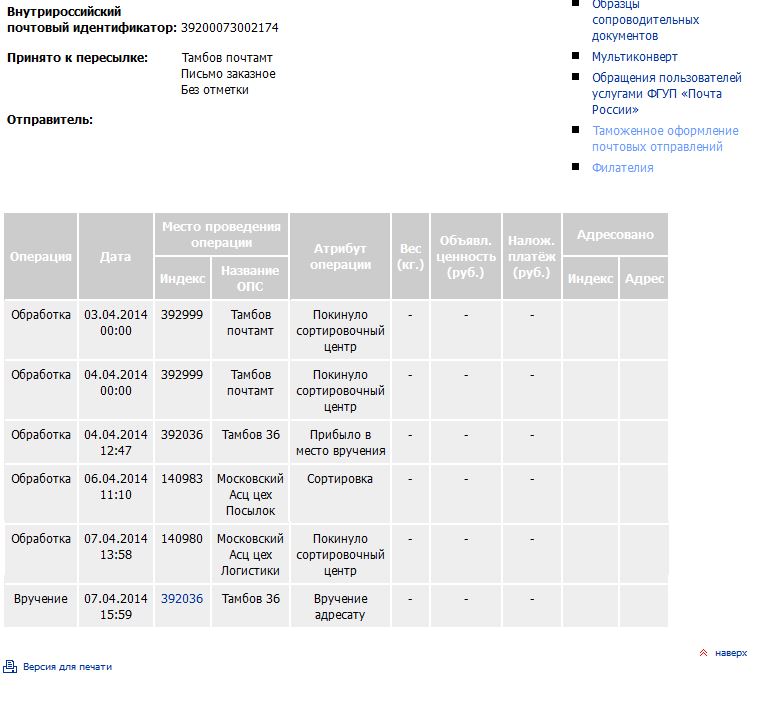Click the Операция column header

click(41, 256)
